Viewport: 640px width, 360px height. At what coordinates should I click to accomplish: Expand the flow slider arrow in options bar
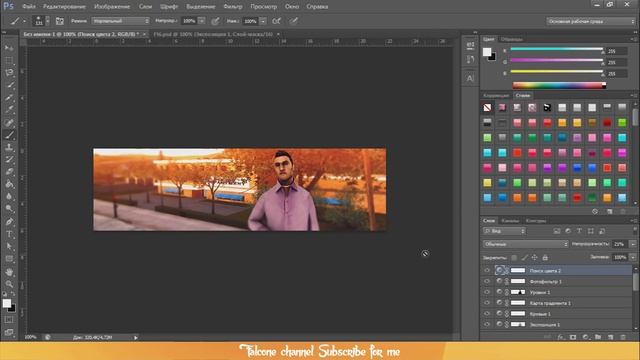(x=263, y=21)
